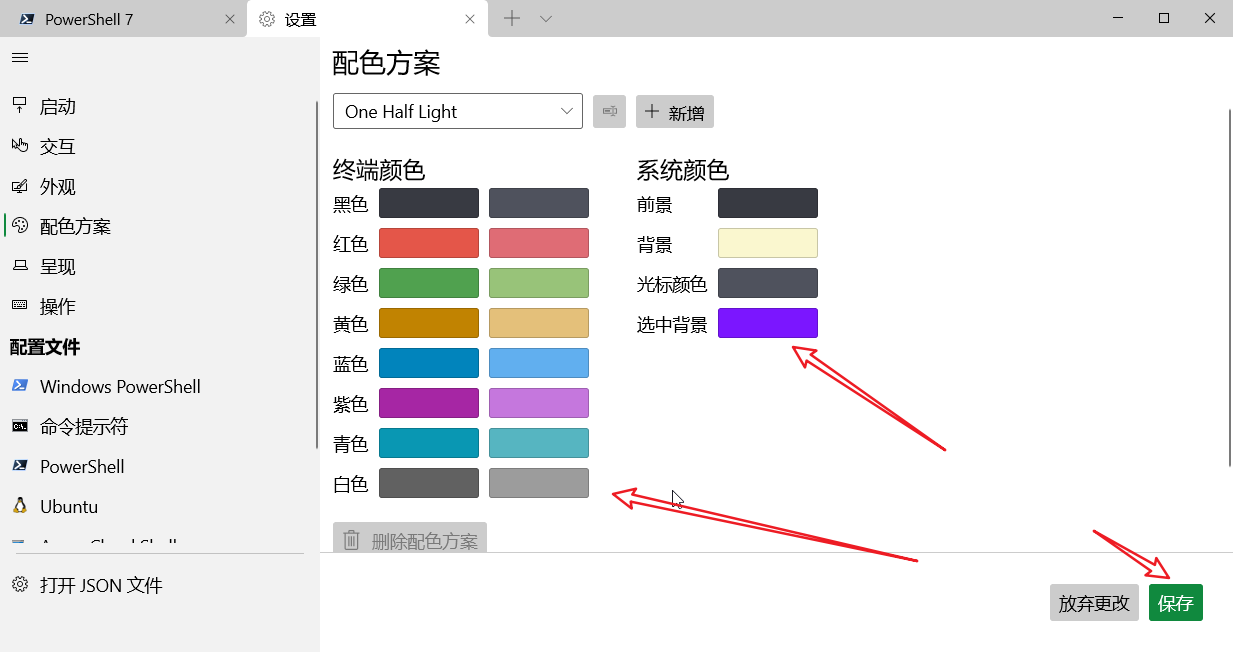The image size is (1233, 652).
Task: Select the 配色方案 sidebar entry
Action: coord(76,225)
